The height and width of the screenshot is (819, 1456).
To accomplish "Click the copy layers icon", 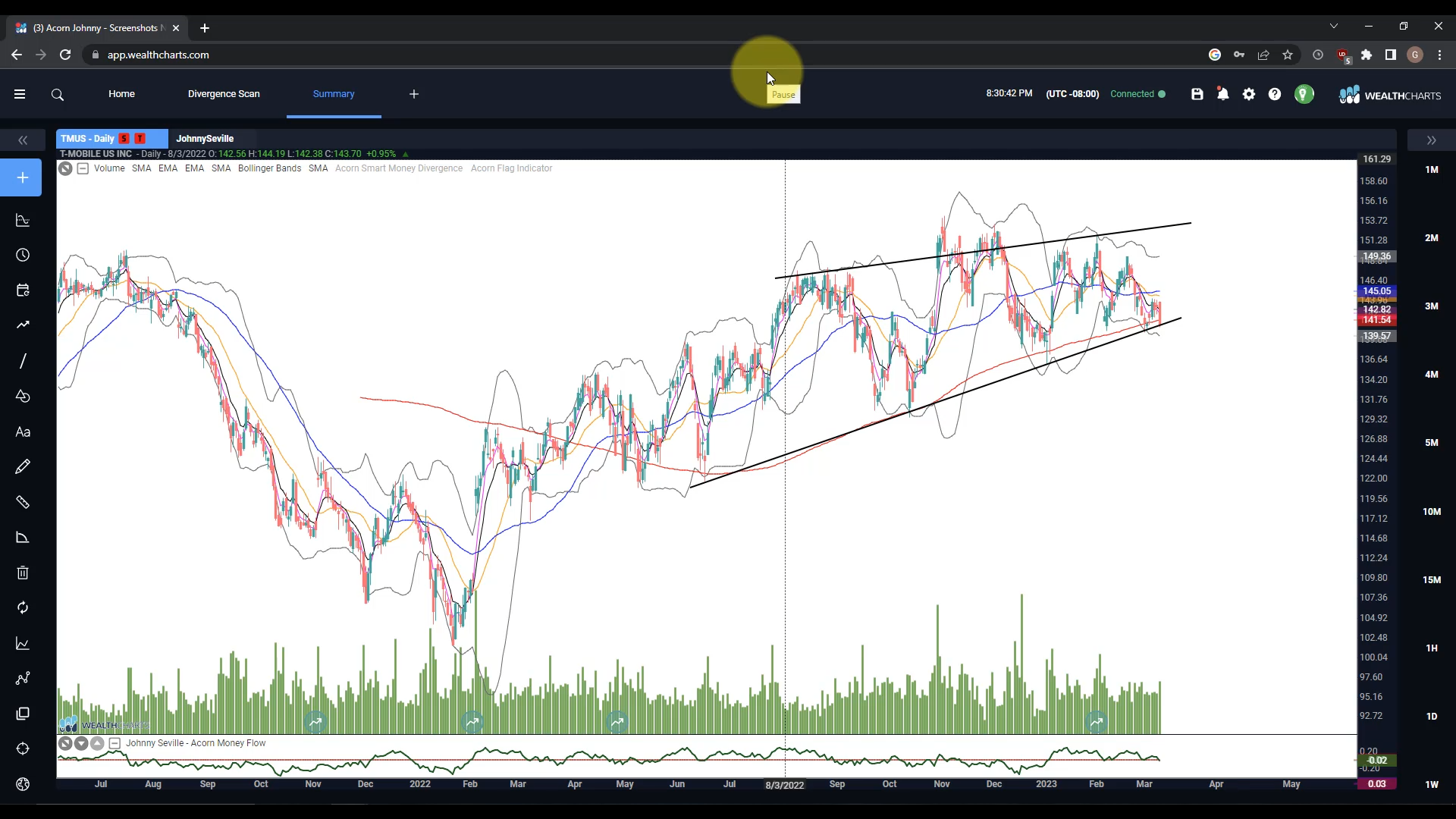I will coord(23,714).
